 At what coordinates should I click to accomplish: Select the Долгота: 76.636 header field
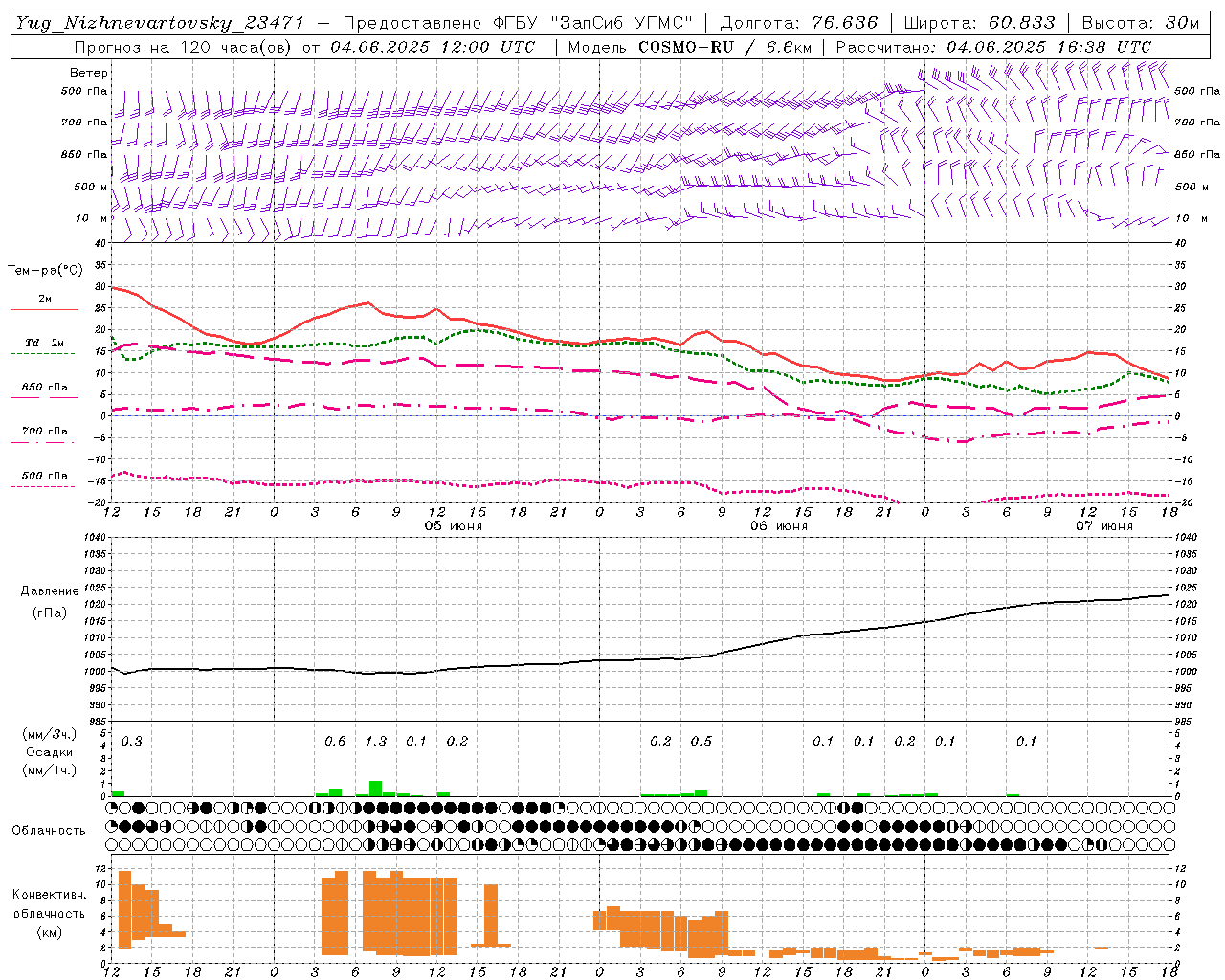[x=798, y=23]
